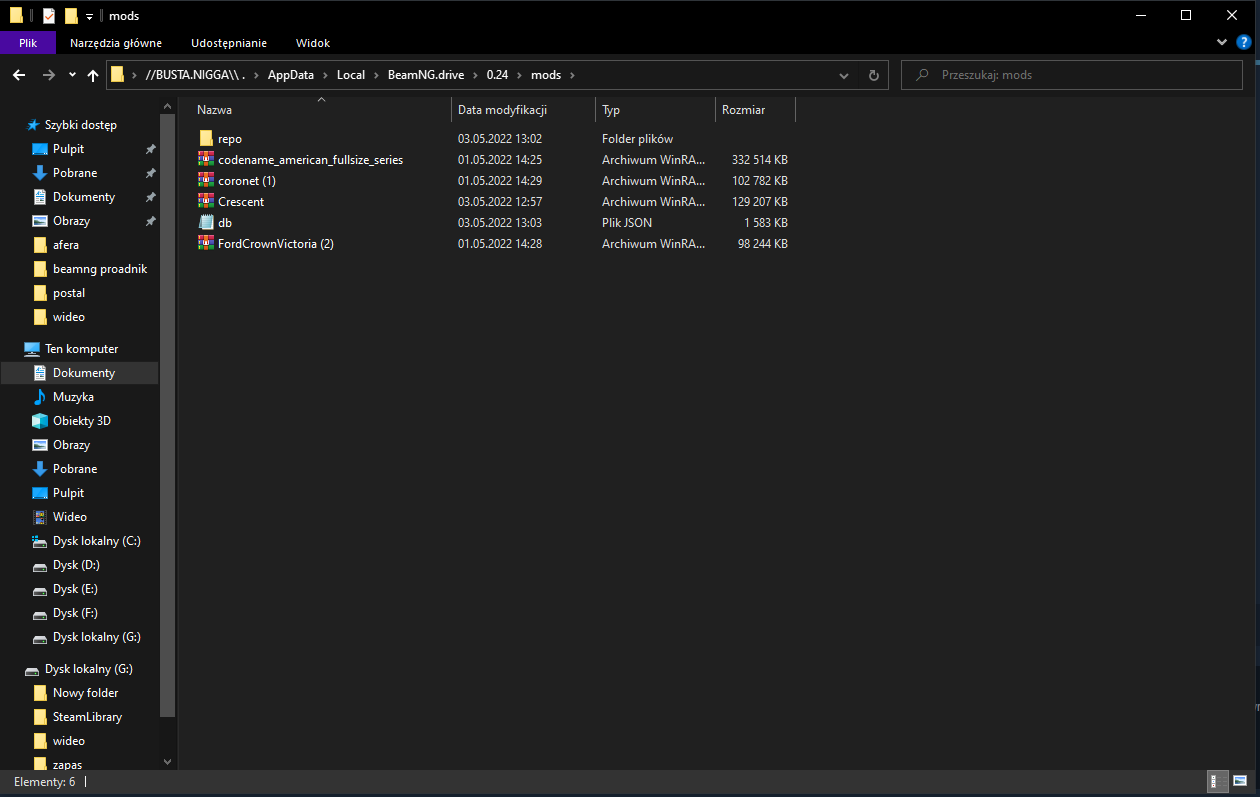Select Szybki dostęp in navigation pane
This screenshot has width=1260, height=797.
(81, 125)
